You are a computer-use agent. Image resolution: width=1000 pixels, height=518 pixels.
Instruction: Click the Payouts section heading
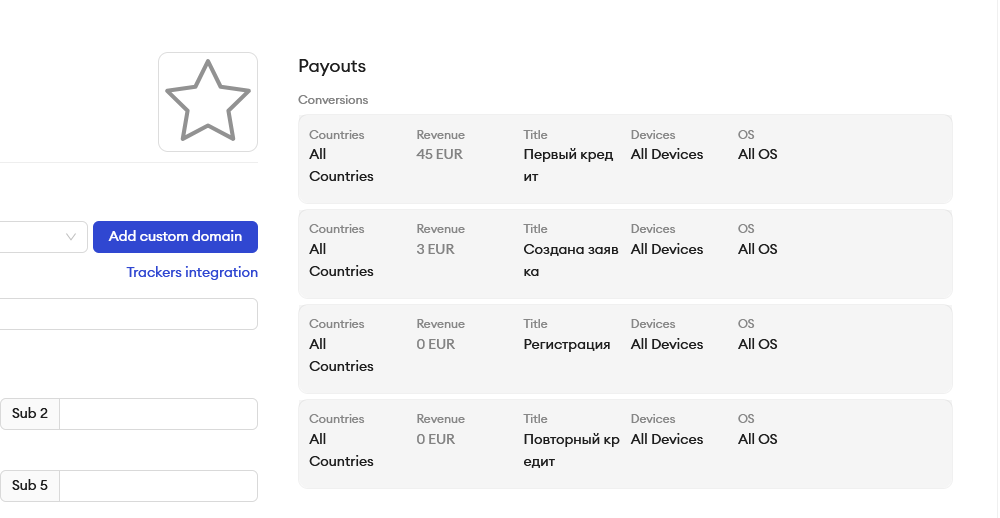pos(332,66)
